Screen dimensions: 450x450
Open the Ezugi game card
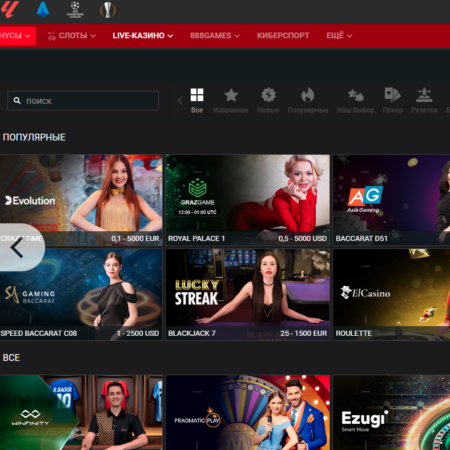(392, 412)
